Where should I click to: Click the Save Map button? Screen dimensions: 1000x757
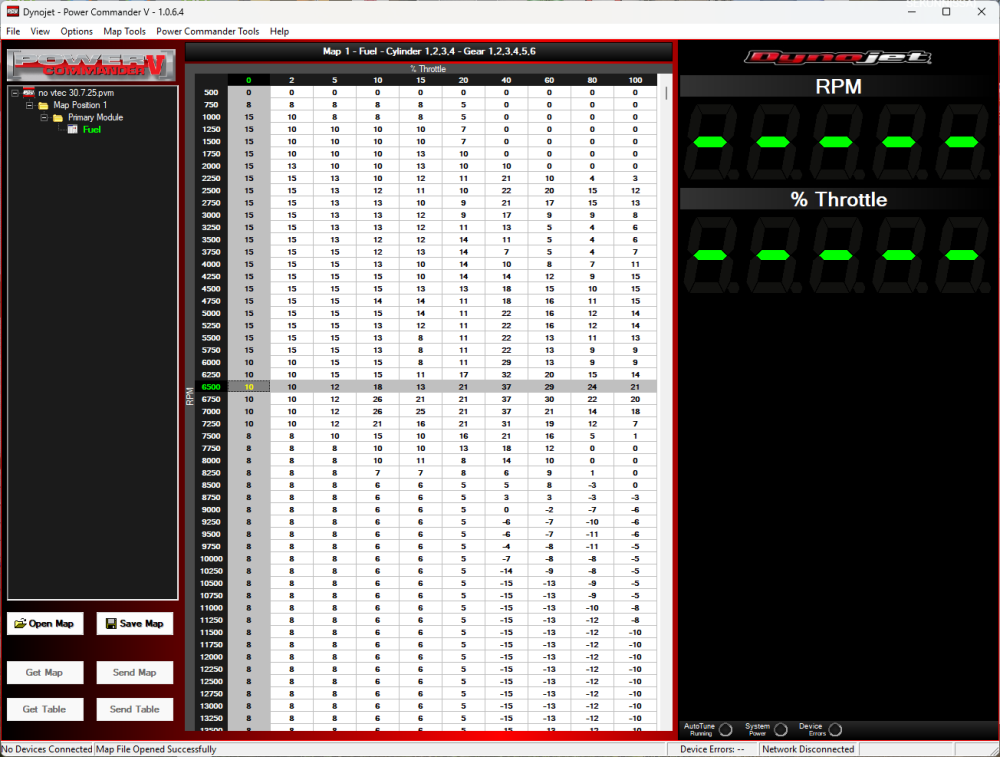point(134,624)
